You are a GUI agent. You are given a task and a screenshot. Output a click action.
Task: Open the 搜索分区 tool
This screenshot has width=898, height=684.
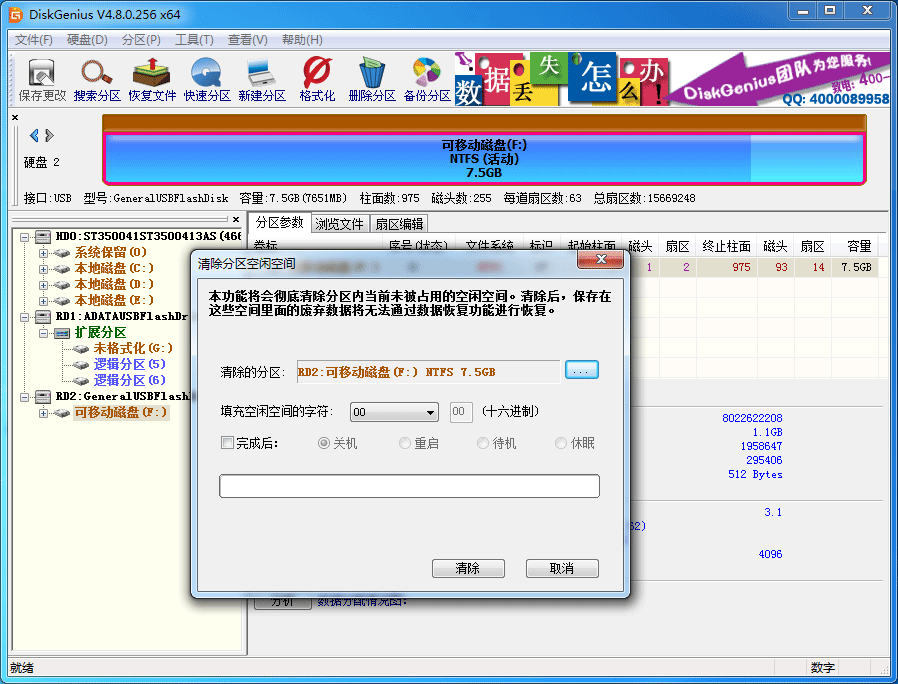(x=97, y=79)
